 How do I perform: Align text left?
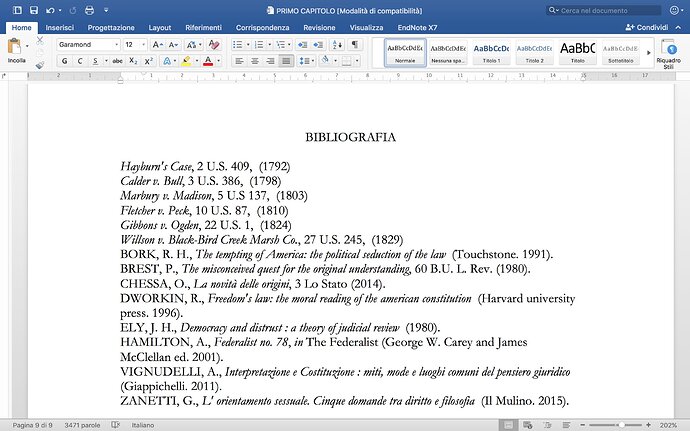tap(239, 61)
